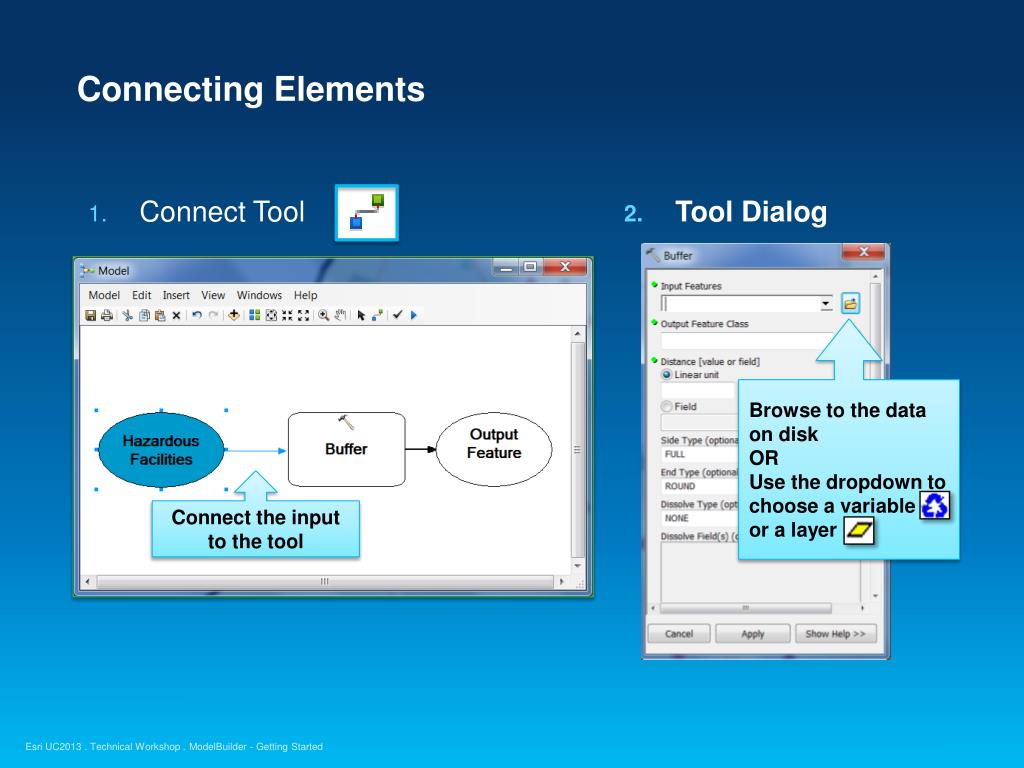Click Cancel in the Buffer dialog
This screenshot has width=1024, height=768.
coord(679,634)
